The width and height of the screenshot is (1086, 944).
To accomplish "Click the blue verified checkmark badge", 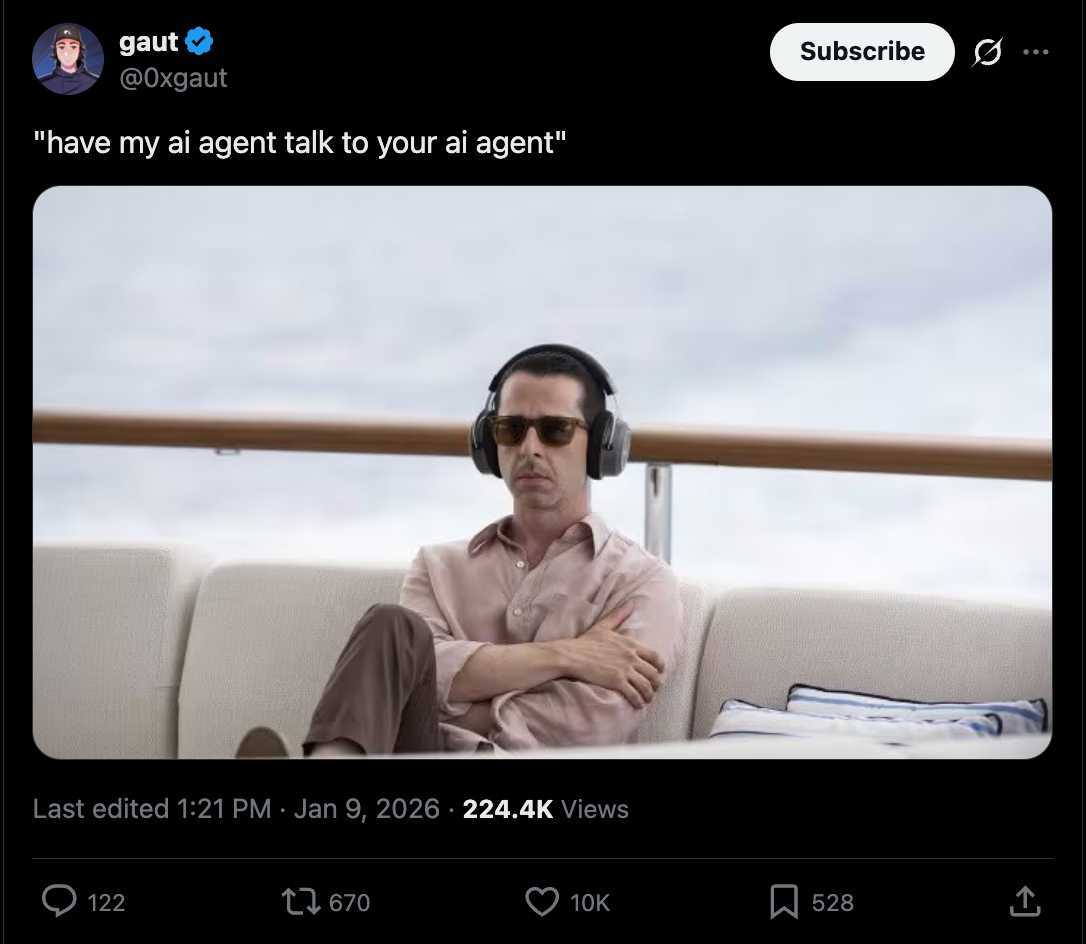I will tap(199, 42).
